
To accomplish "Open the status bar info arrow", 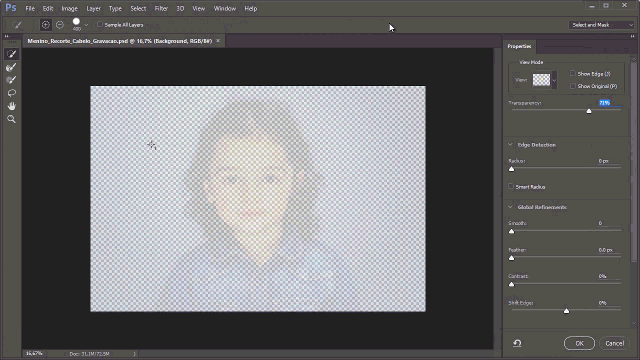I will tap(134, 354).
